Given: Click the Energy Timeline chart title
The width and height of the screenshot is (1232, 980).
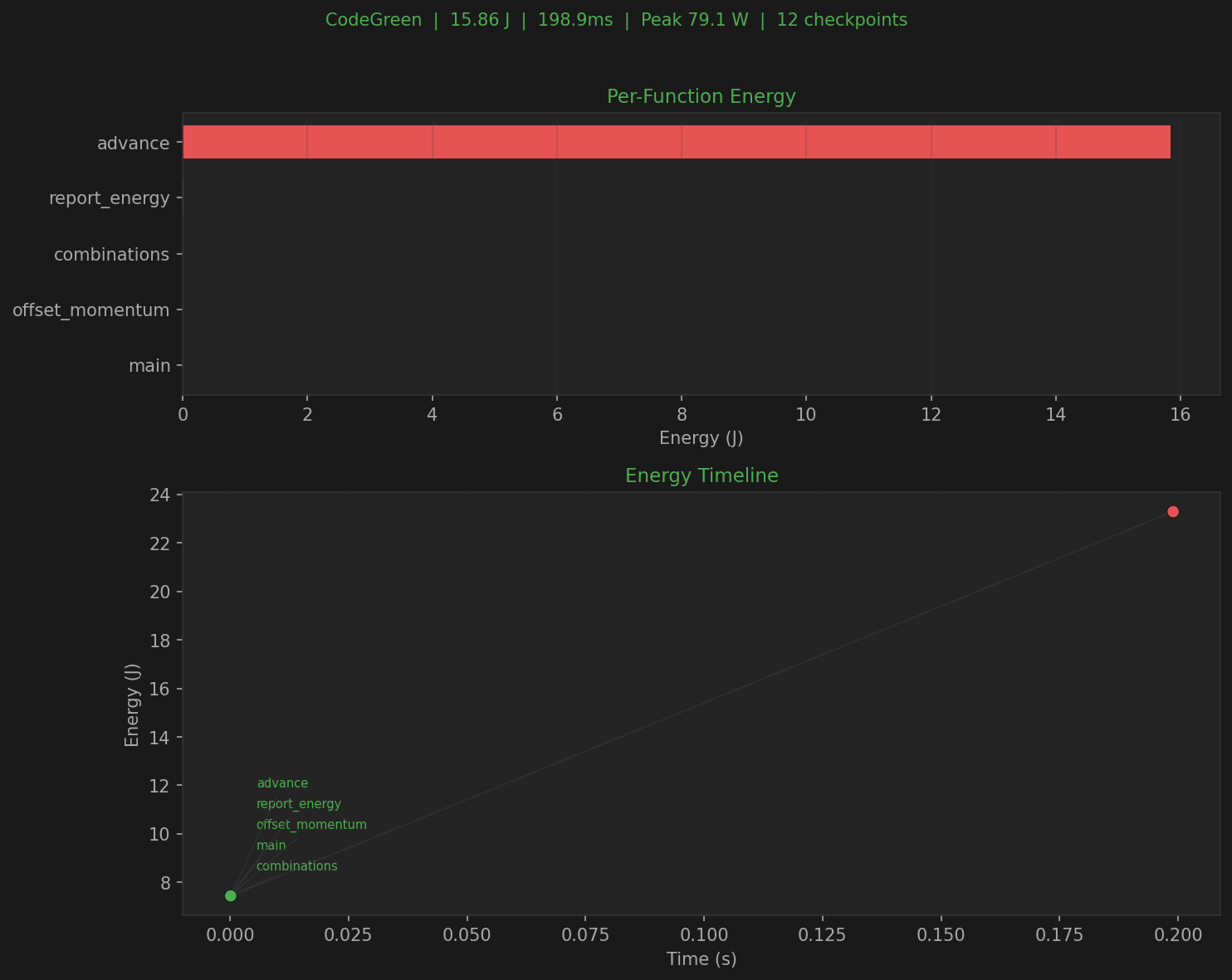Looking at the screenshot, I should tap(701, 475).
